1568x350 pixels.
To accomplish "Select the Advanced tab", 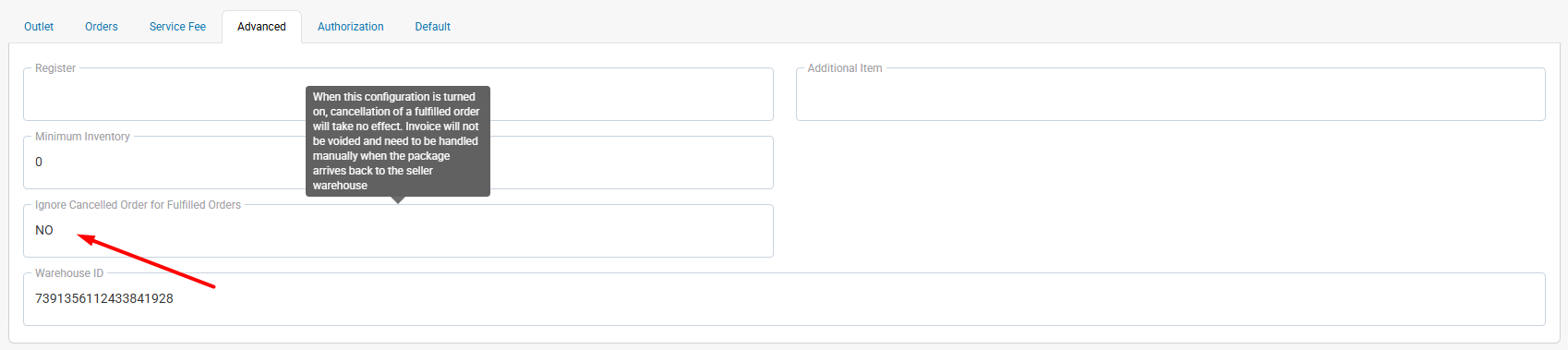I will pos(261,27).
